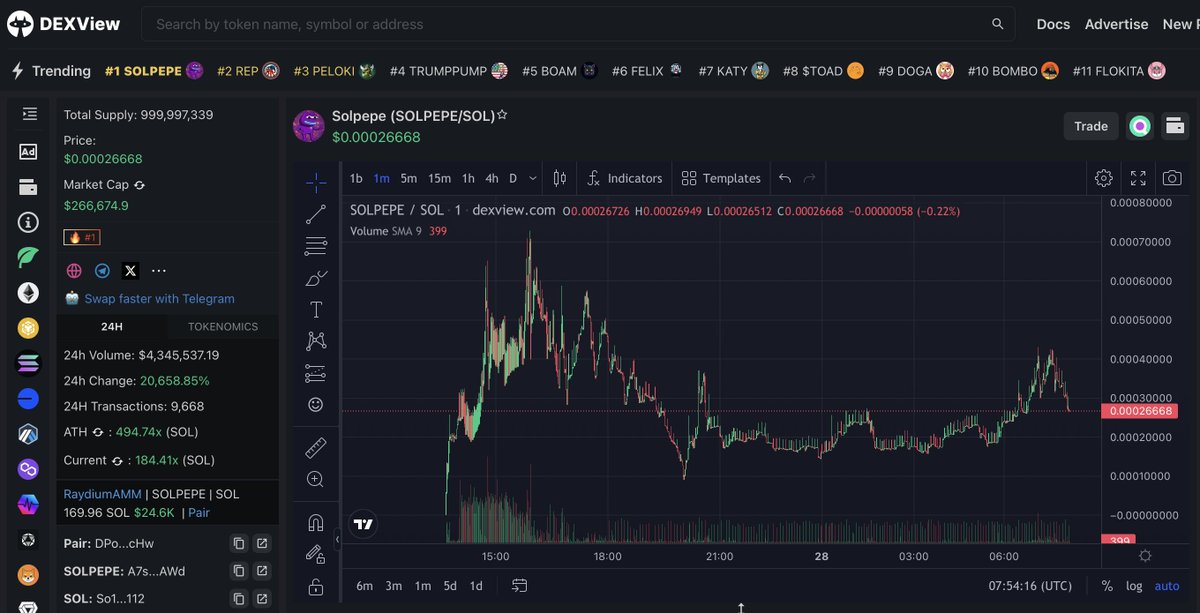Select the crosshair cursor tool
The height and width of the screenshot is (613, 1200).
click(x=316, y=182)
